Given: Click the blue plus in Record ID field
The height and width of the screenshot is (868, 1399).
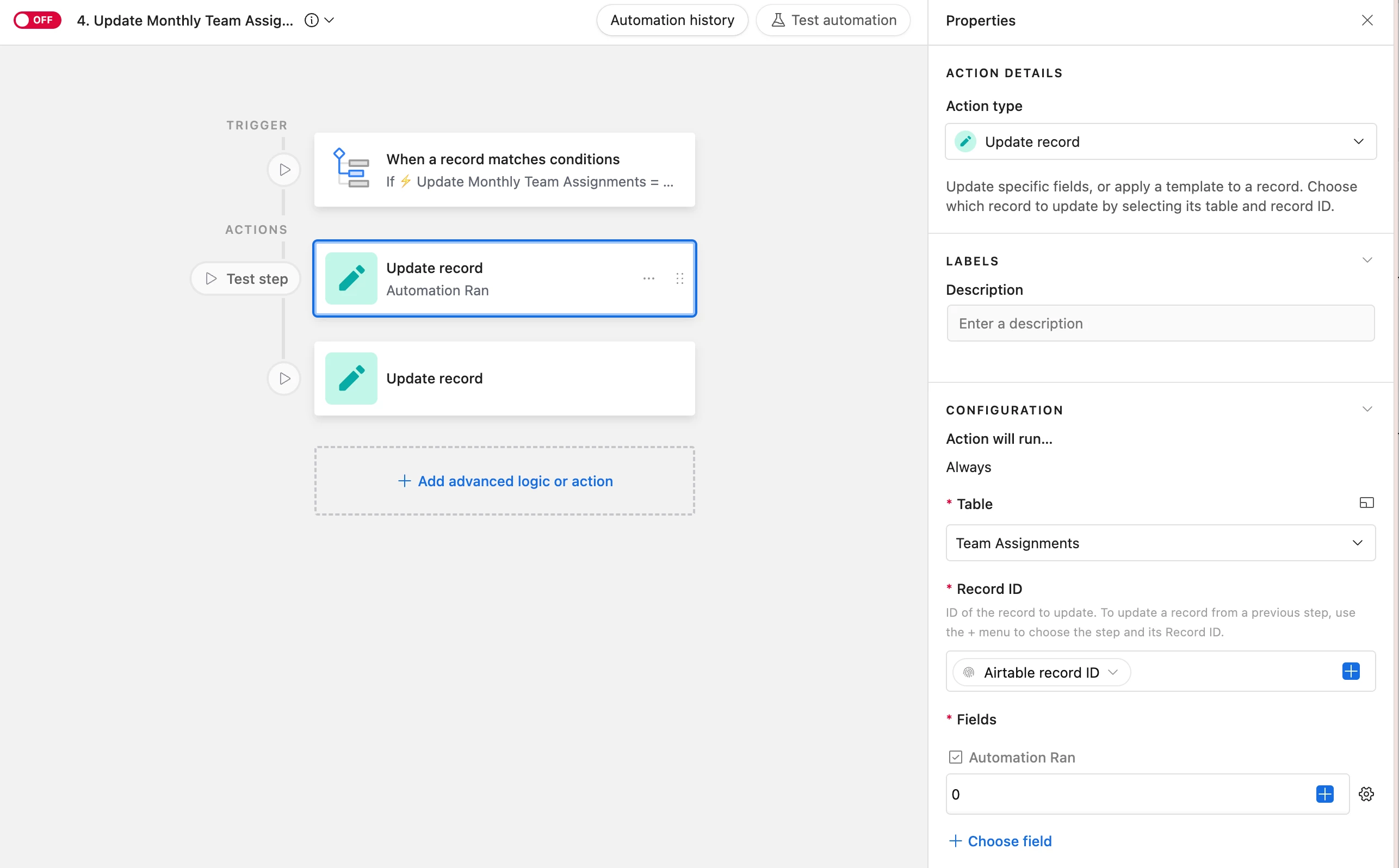Looking at the screenshot, I should (x=1350, y=671).
